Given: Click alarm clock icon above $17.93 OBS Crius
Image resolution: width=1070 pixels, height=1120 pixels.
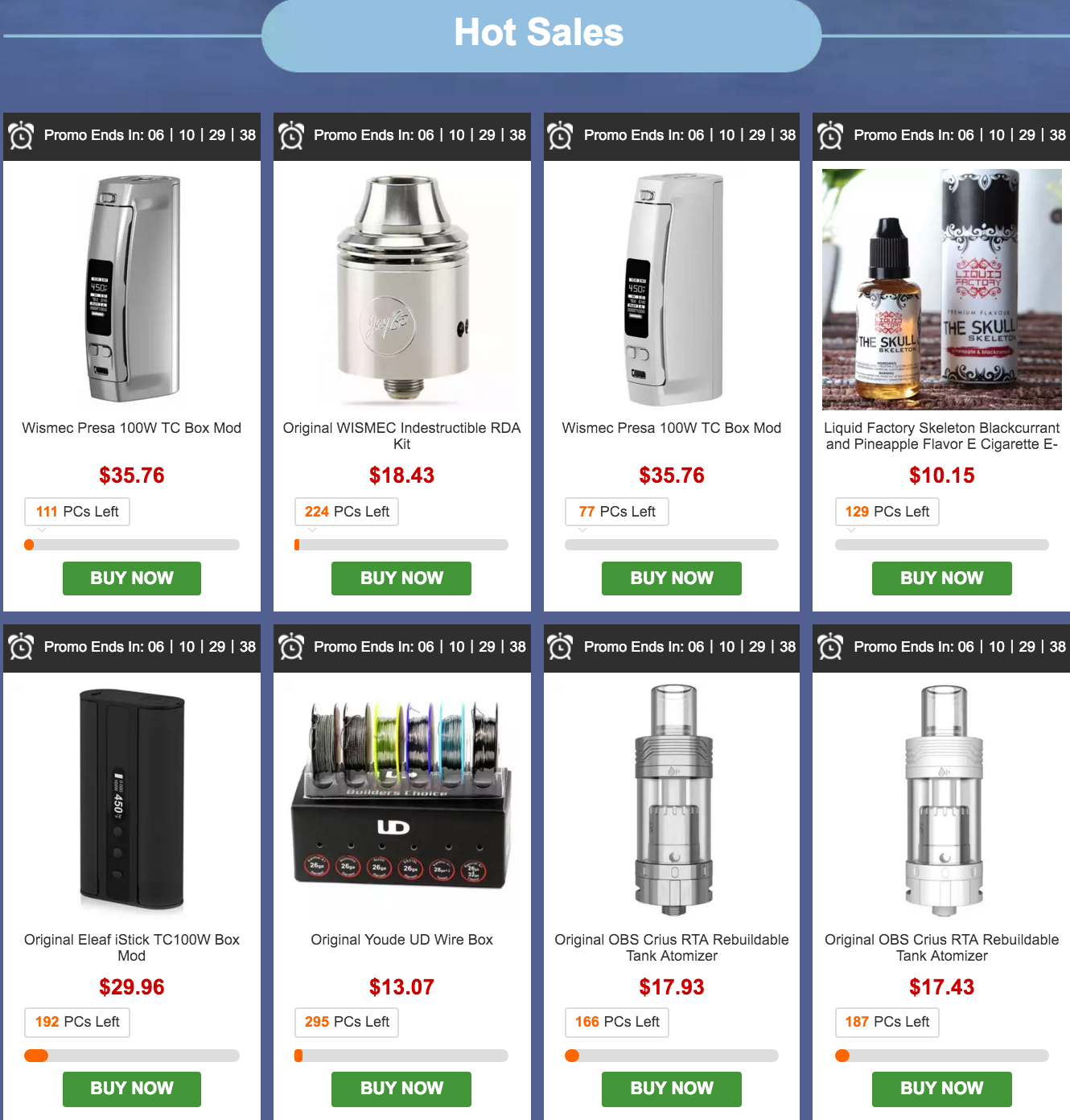Looking at the screenshot, I should point(560,647).
